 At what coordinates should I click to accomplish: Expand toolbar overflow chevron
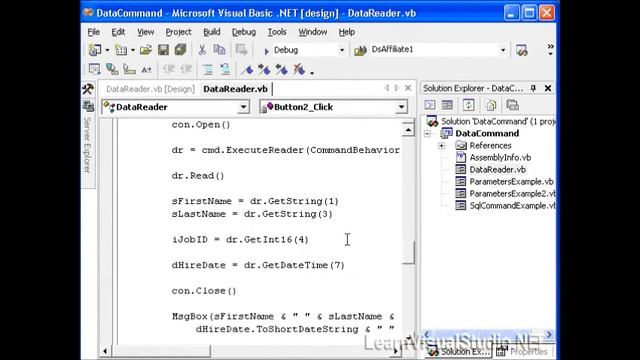click(x=550, y=49)
